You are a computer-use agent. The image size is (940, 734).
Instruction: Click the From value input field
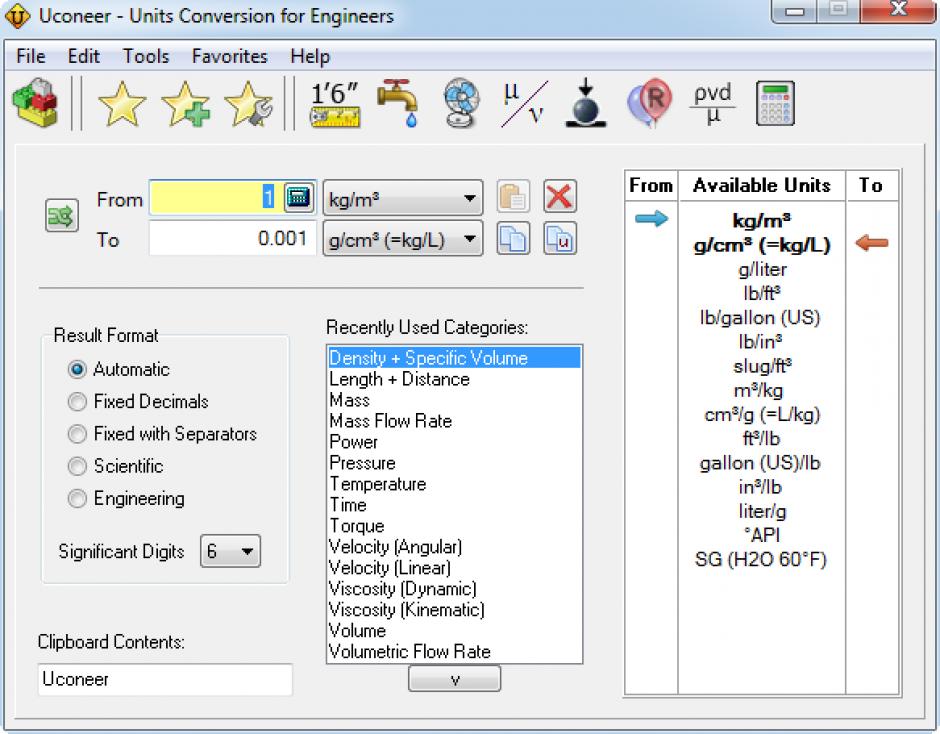pyautogui.click(x=216, y=197)
